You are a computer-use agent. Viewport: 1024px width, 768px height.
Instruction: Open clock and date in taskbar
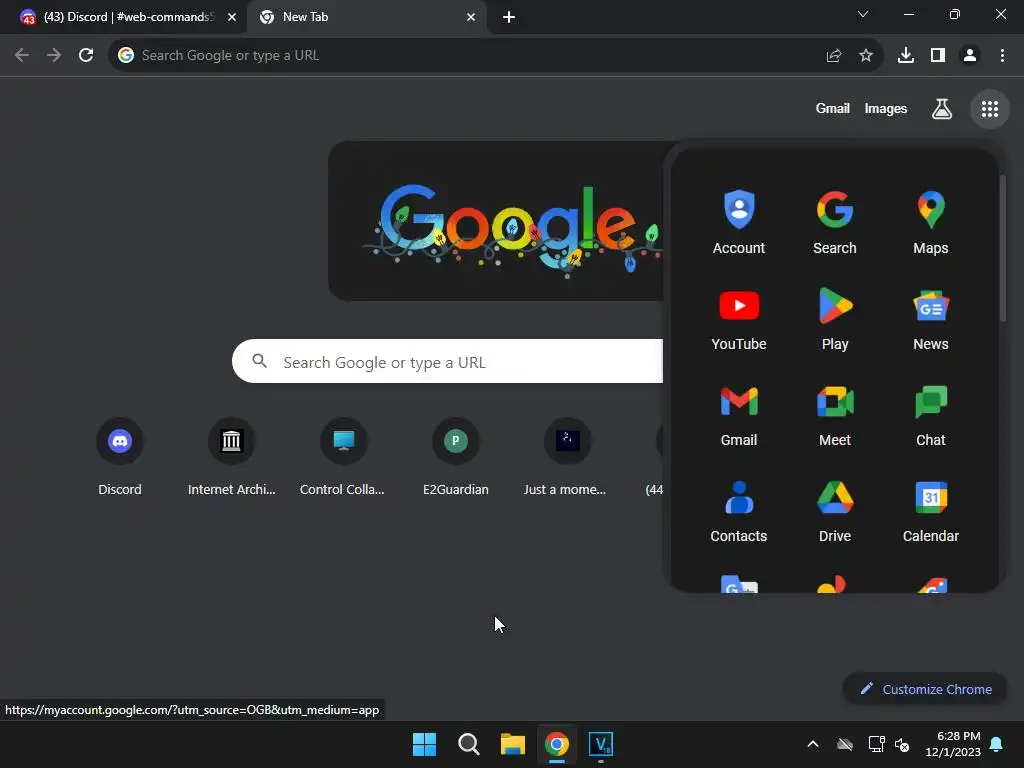coord(953,744)
